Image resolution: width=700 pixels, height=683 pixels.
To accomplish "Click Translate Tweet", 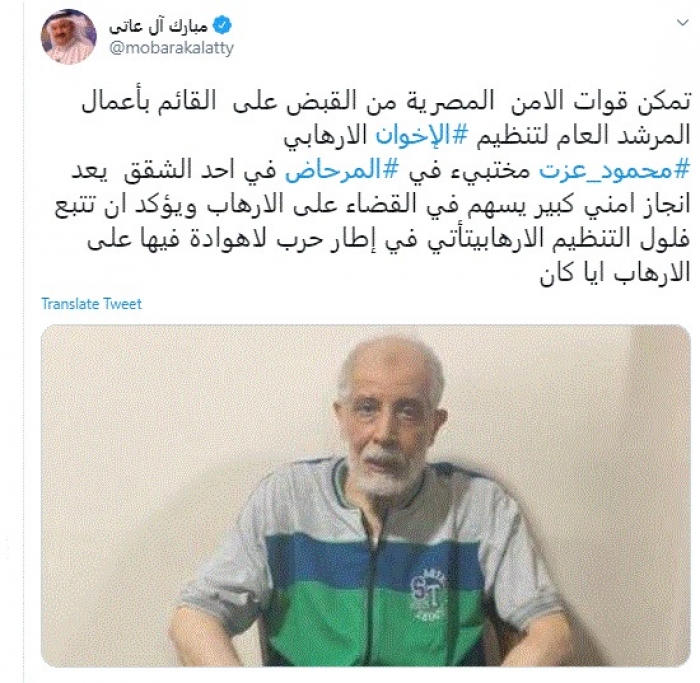I will [92, 304].
